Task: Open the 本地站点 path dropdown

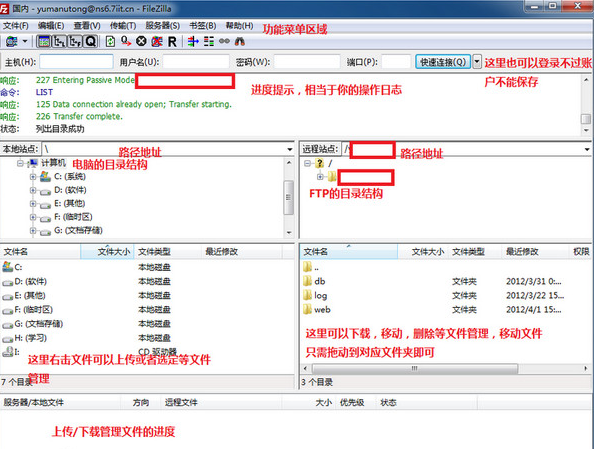Action: point(290,149)
